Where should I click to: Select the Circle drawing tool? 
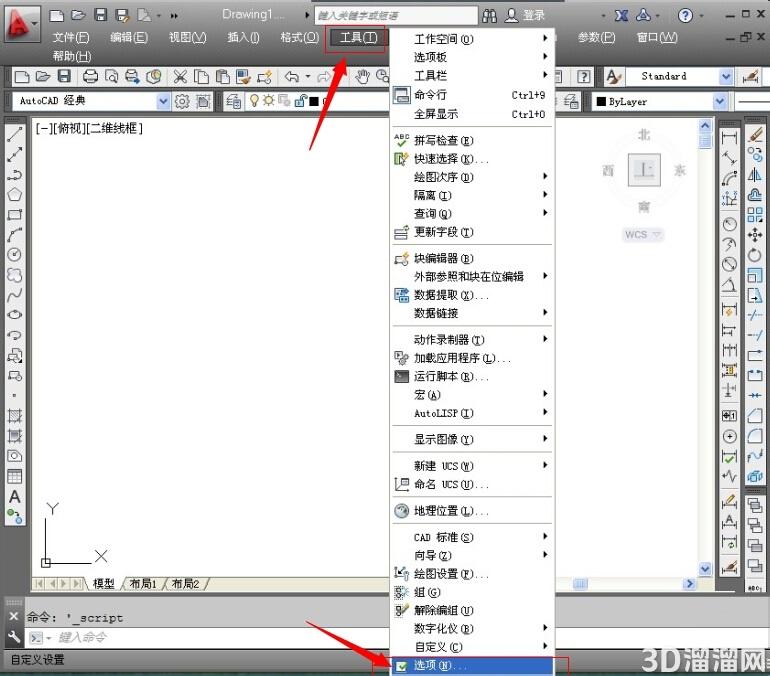(14, 255)
